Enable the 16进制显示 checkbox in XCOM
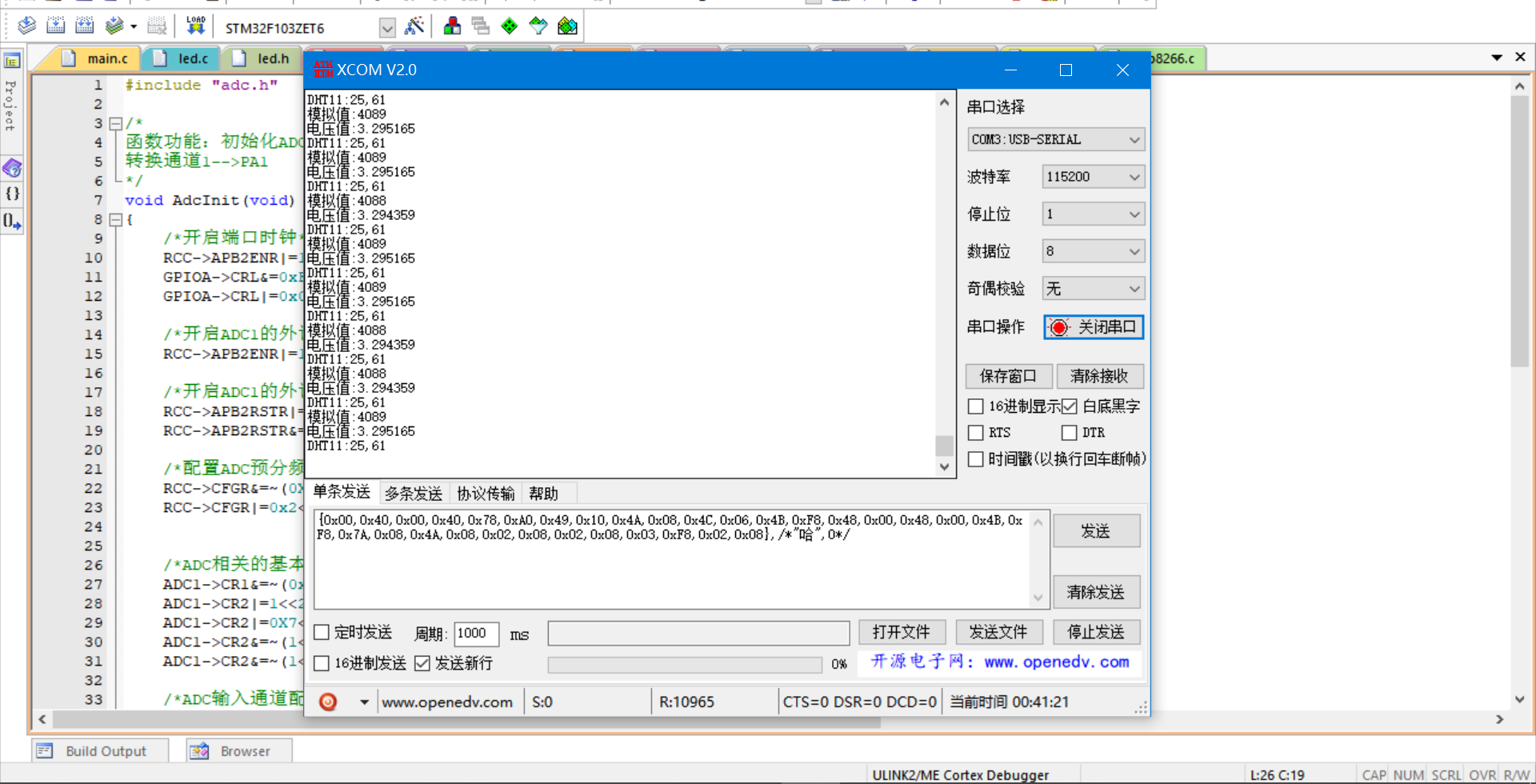 pos(975,406)
